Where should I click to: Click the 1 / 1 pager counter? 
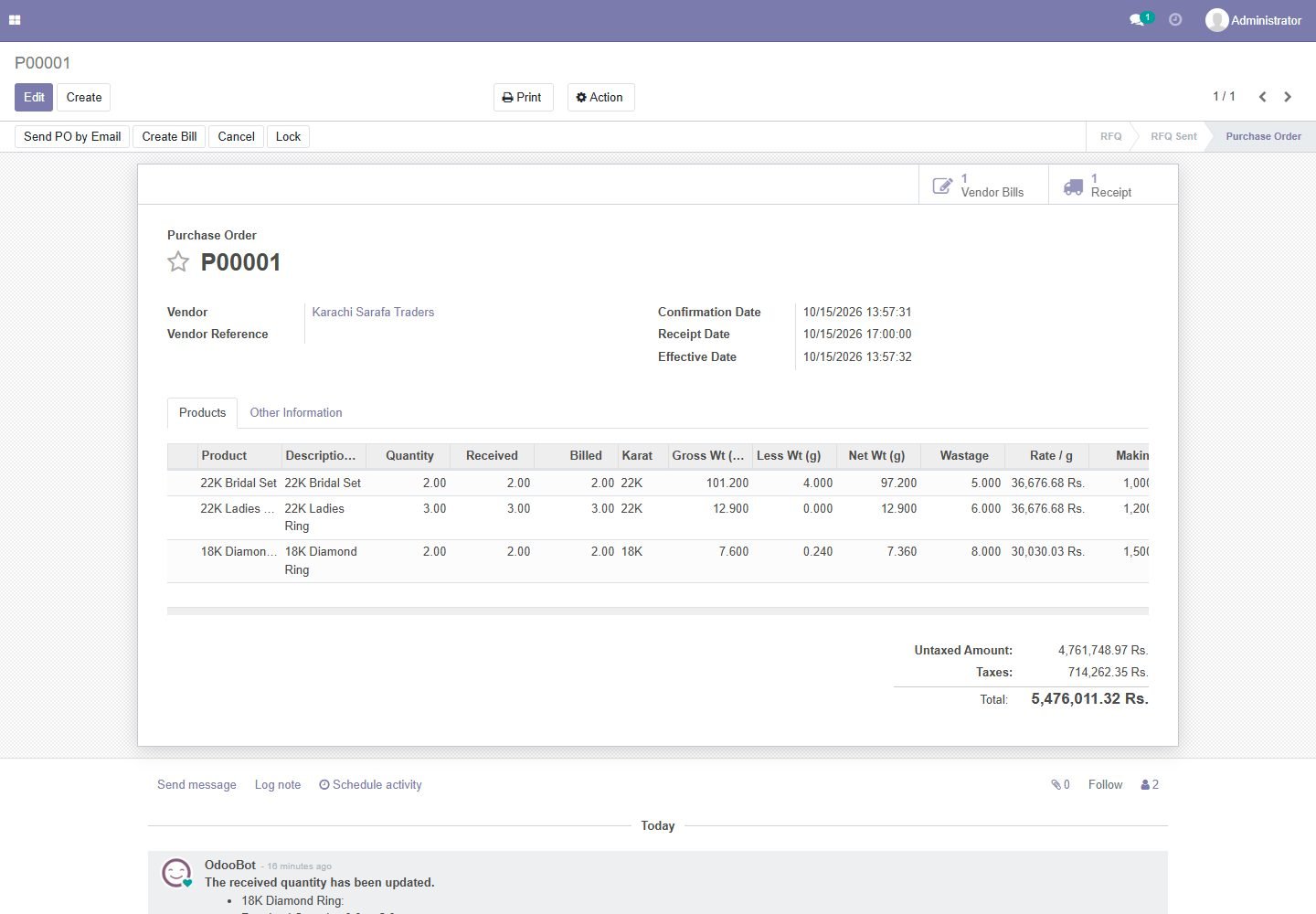[1224, 96]
